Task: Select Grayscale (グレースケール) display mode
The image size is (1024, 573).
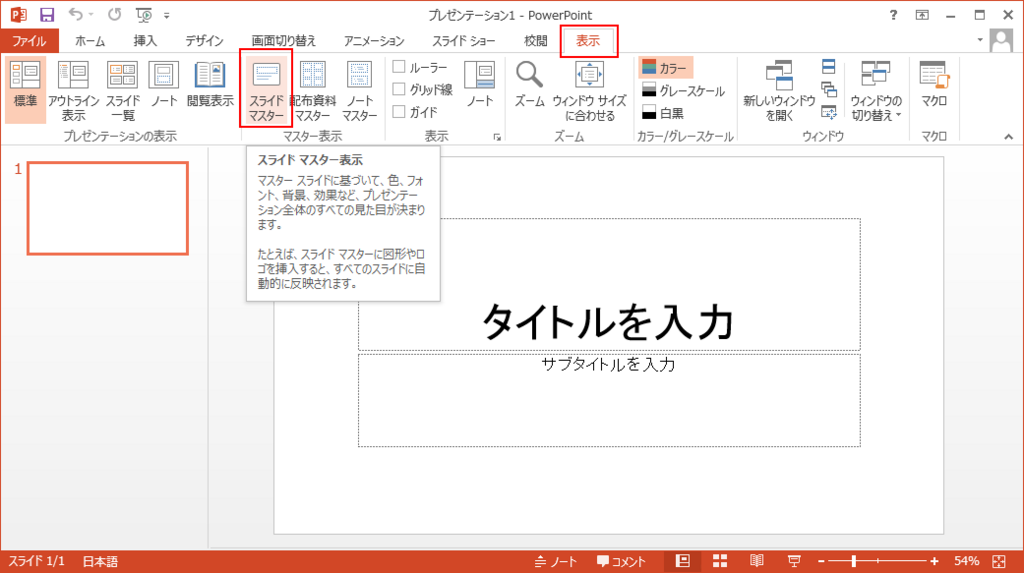Action: click(x=683, y=91)
